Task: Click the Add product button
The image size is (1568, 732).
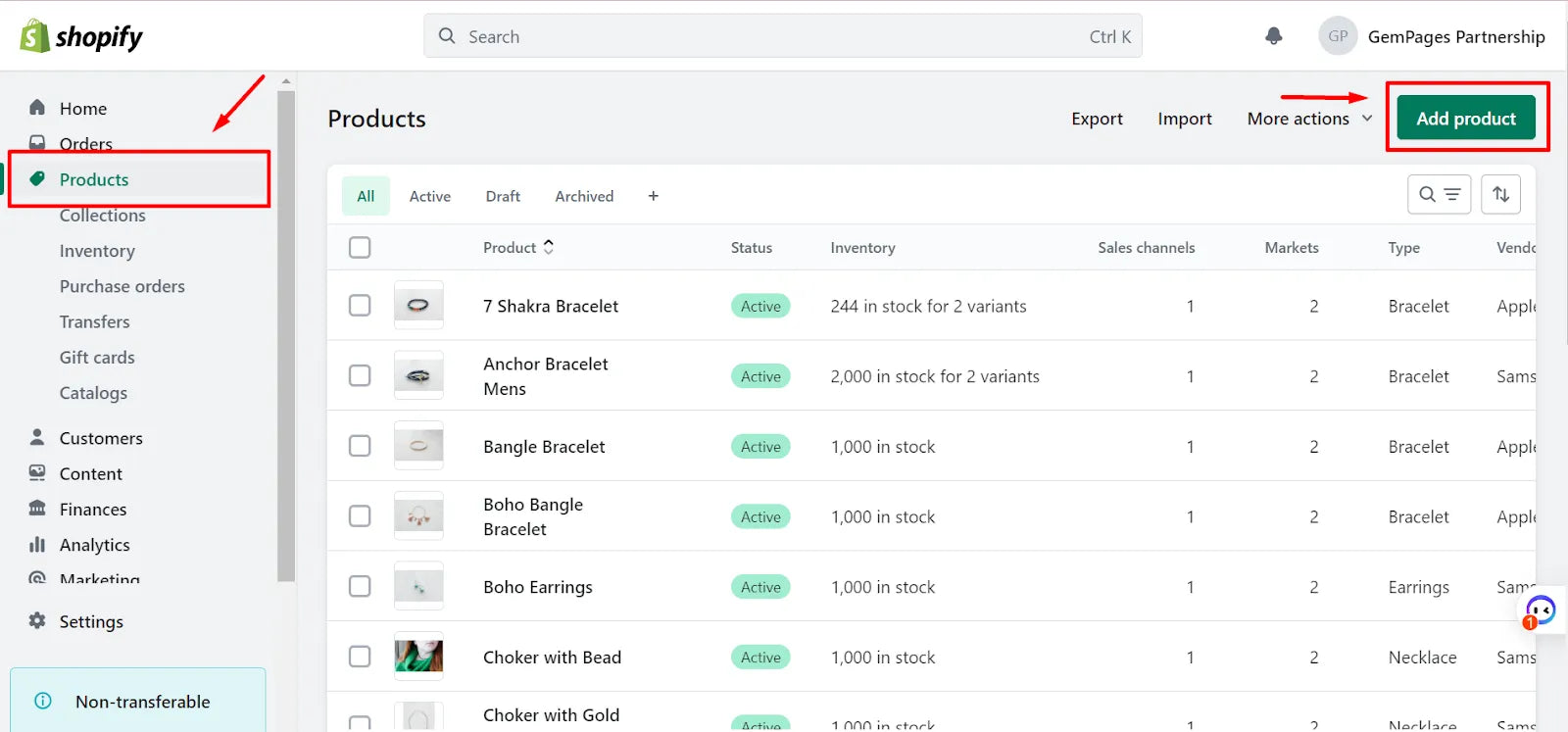Action: [x=1465, y=119]
